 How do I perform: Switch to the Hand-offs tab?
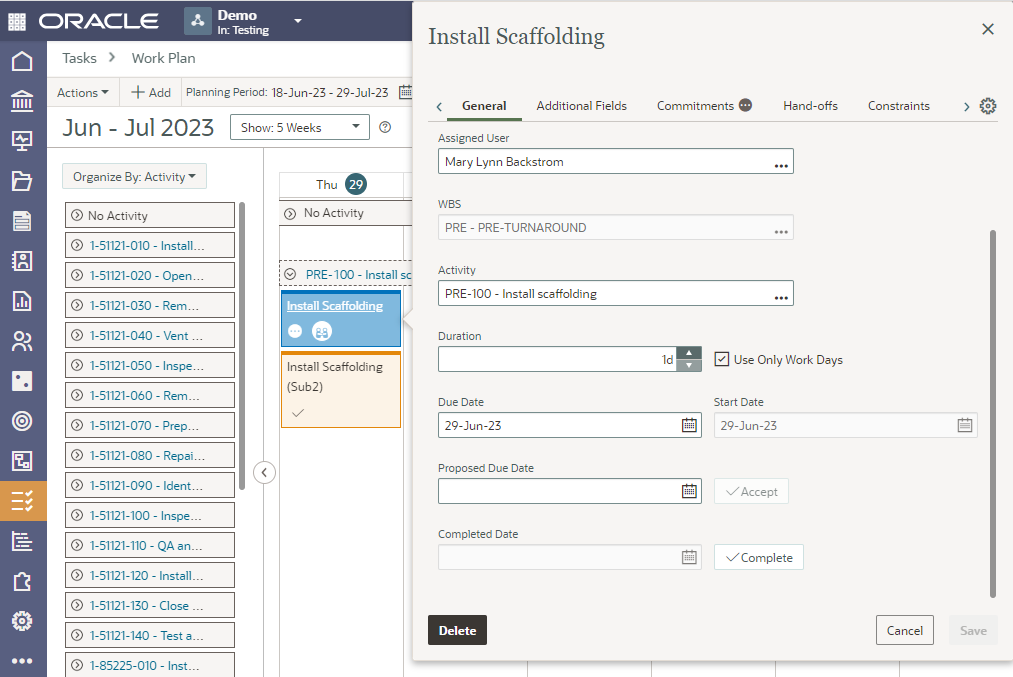click(810, 106)
